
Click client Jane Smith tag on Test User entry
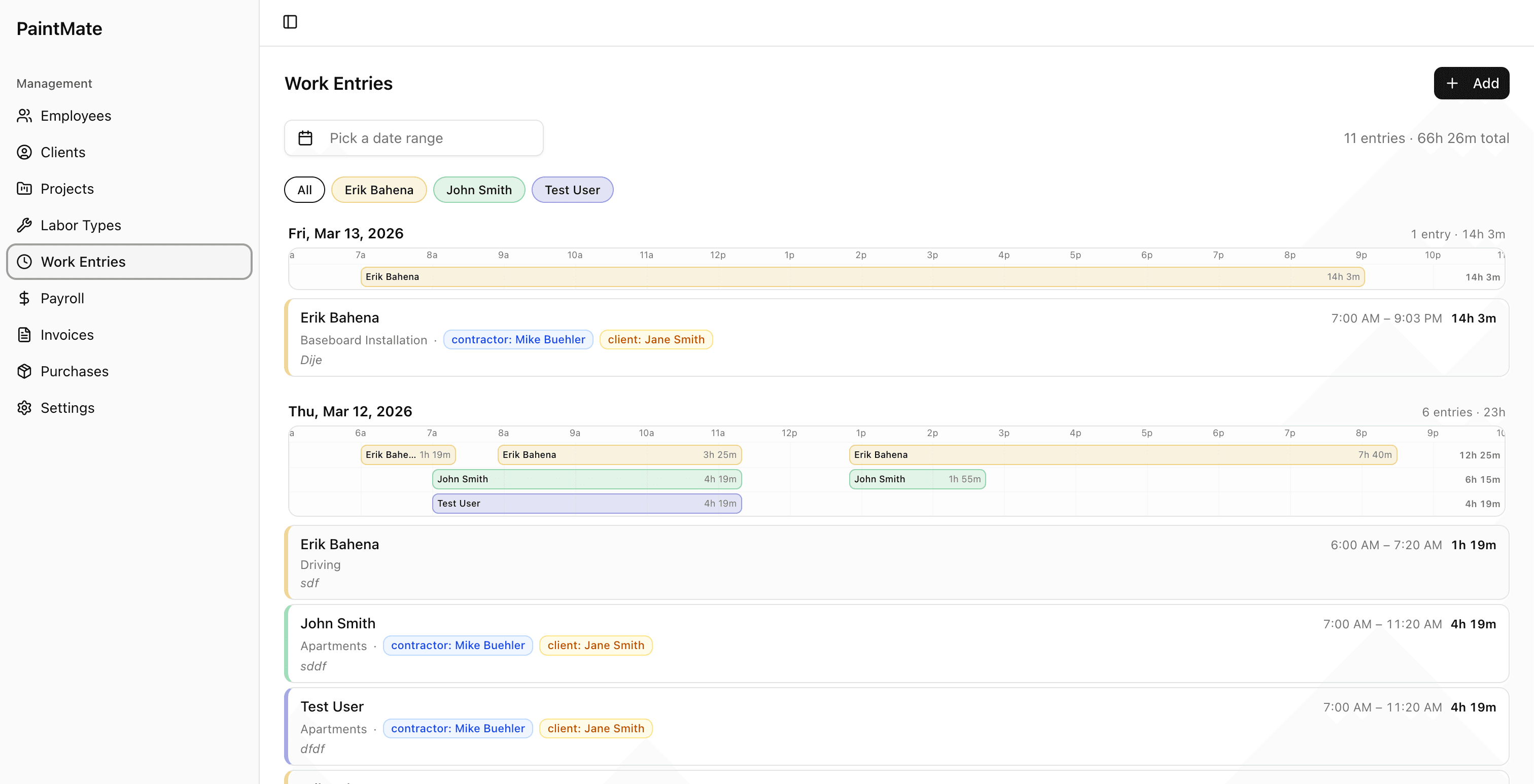[x=596, y=729]
